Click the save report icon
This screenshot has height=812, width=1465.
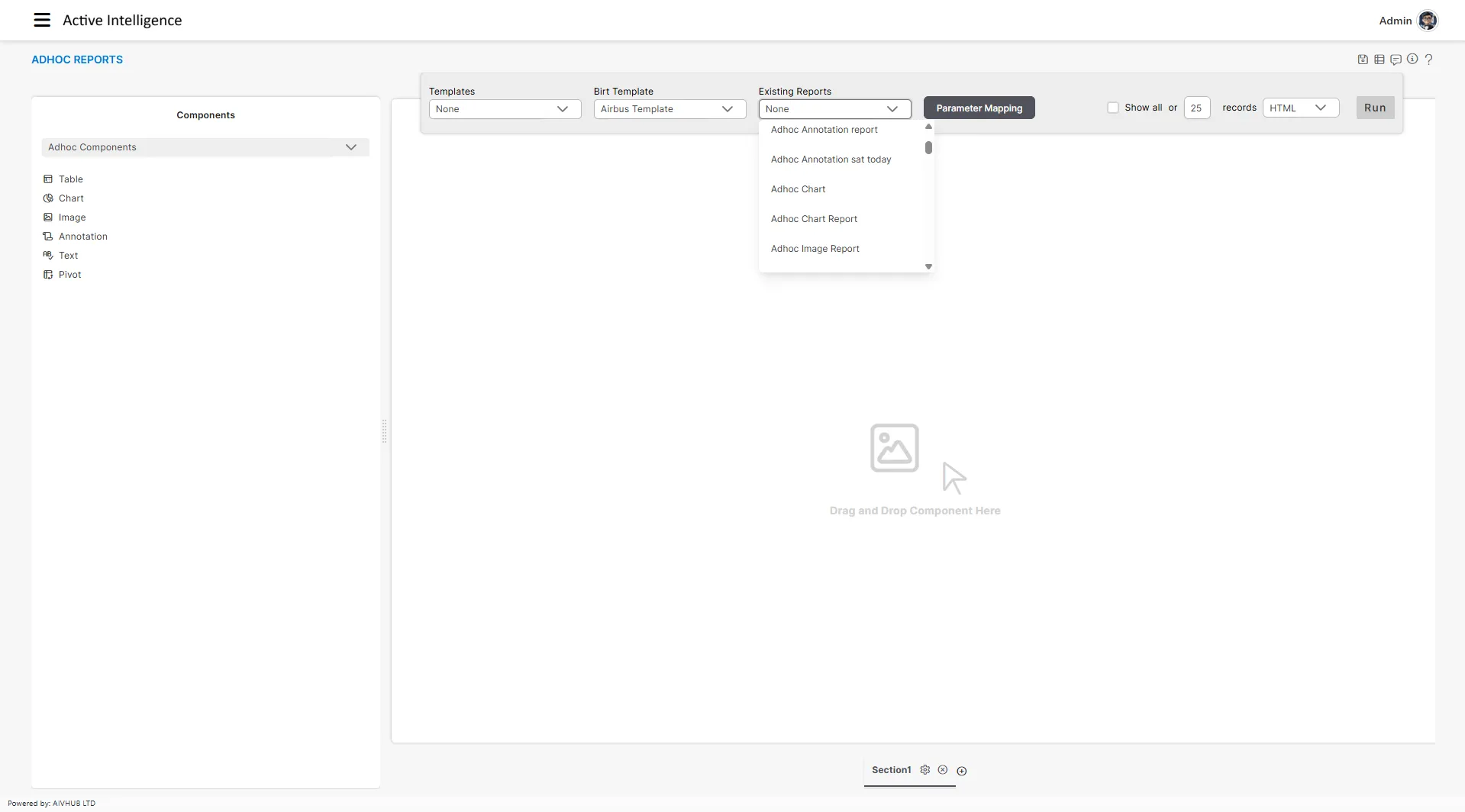pyautogui.click(x=1363, y=60)
